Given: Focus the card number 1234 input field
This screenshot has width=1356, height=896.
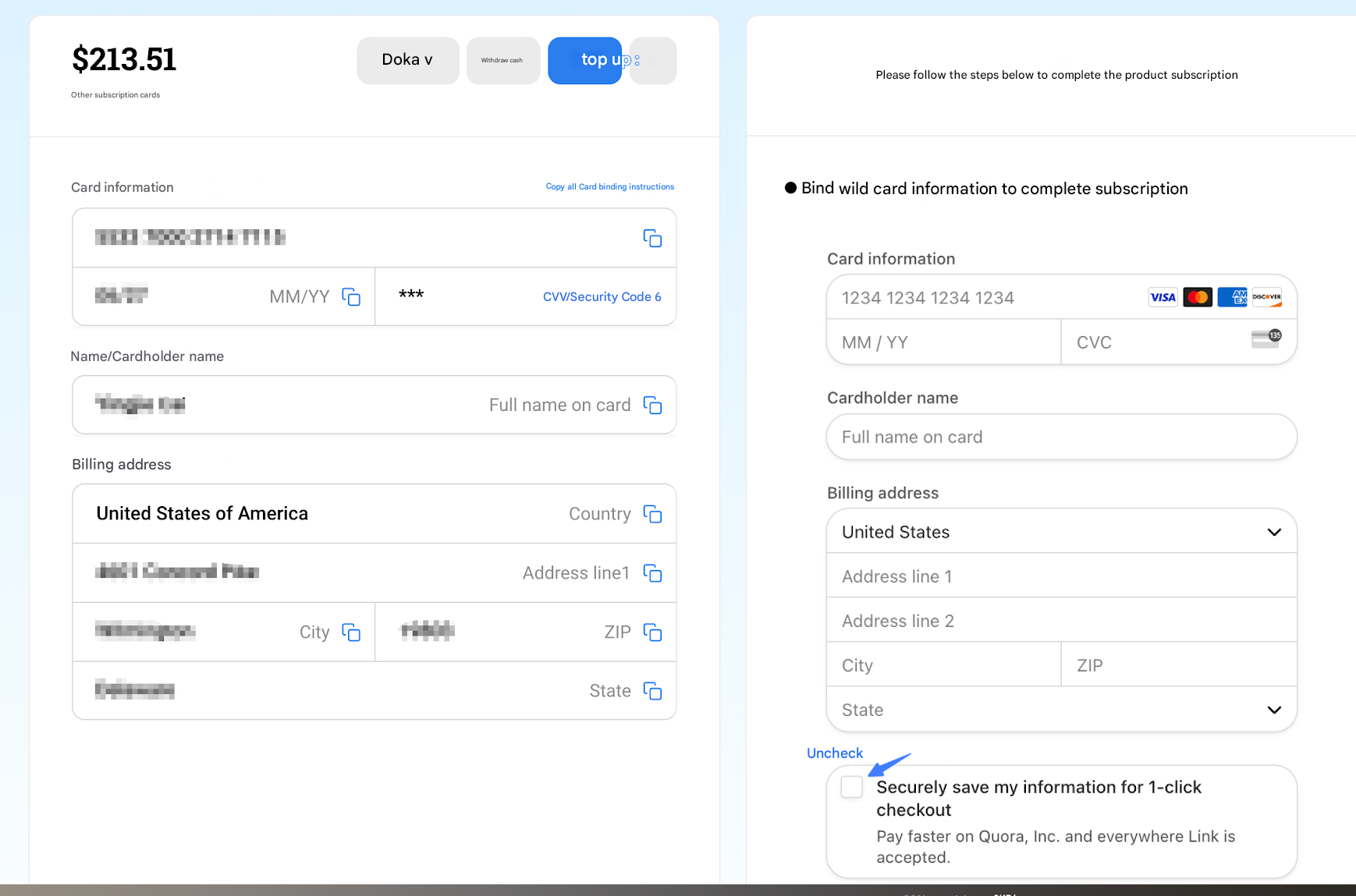Looking at the screenshot, I should coord(983,298).
